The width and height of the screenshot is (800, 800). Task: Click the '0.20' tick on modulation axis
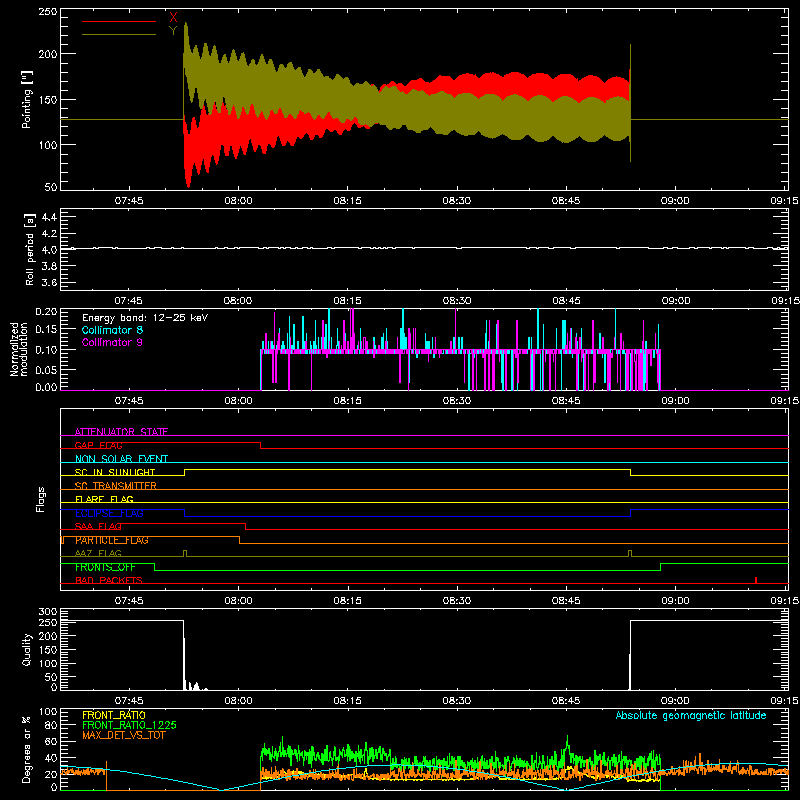46,311
